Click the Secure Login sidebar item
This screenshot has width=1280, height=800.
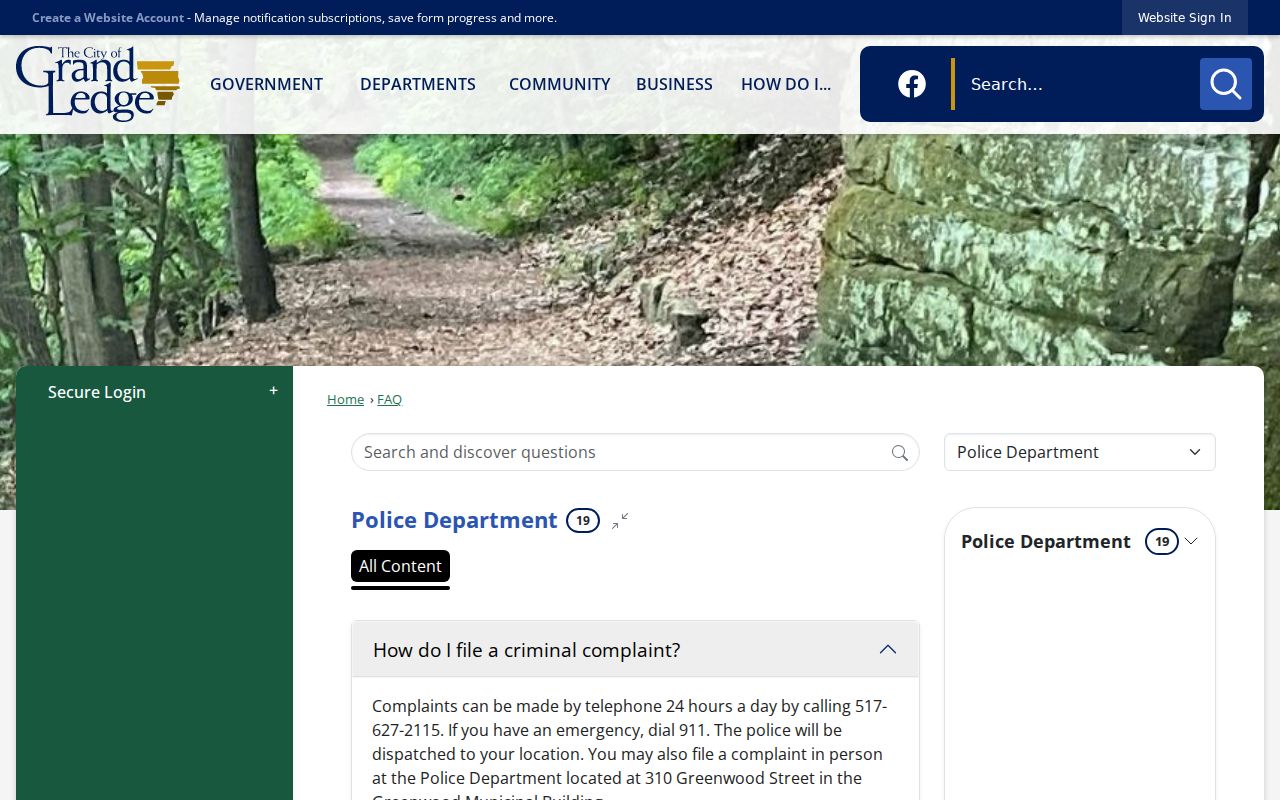154,392
